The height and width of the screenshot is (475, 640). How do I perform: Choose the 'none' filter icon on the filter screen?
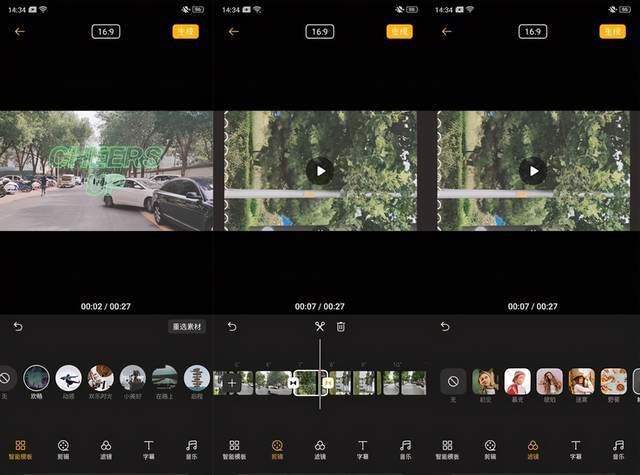point(453,382)
